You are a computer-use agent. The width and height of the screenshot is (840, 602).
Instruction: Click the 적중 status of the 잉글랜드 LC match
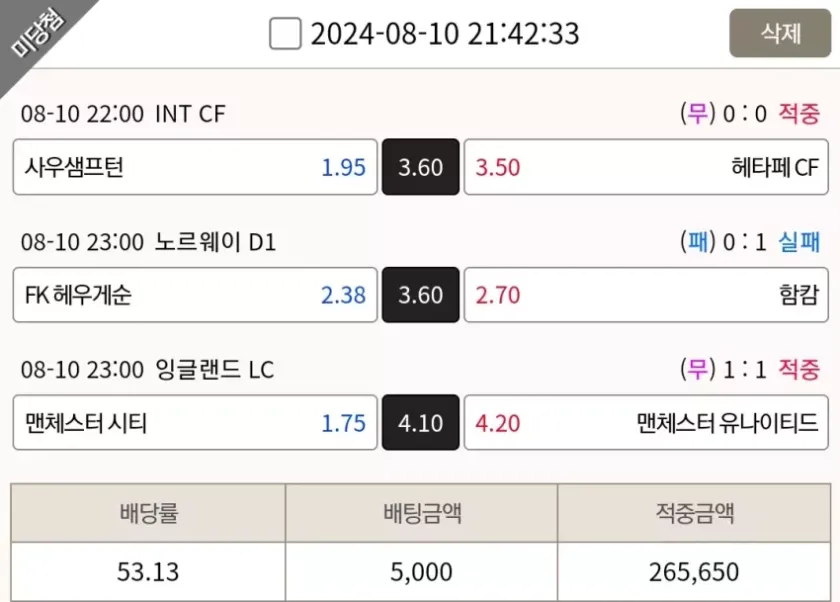[x=799, y=370]
